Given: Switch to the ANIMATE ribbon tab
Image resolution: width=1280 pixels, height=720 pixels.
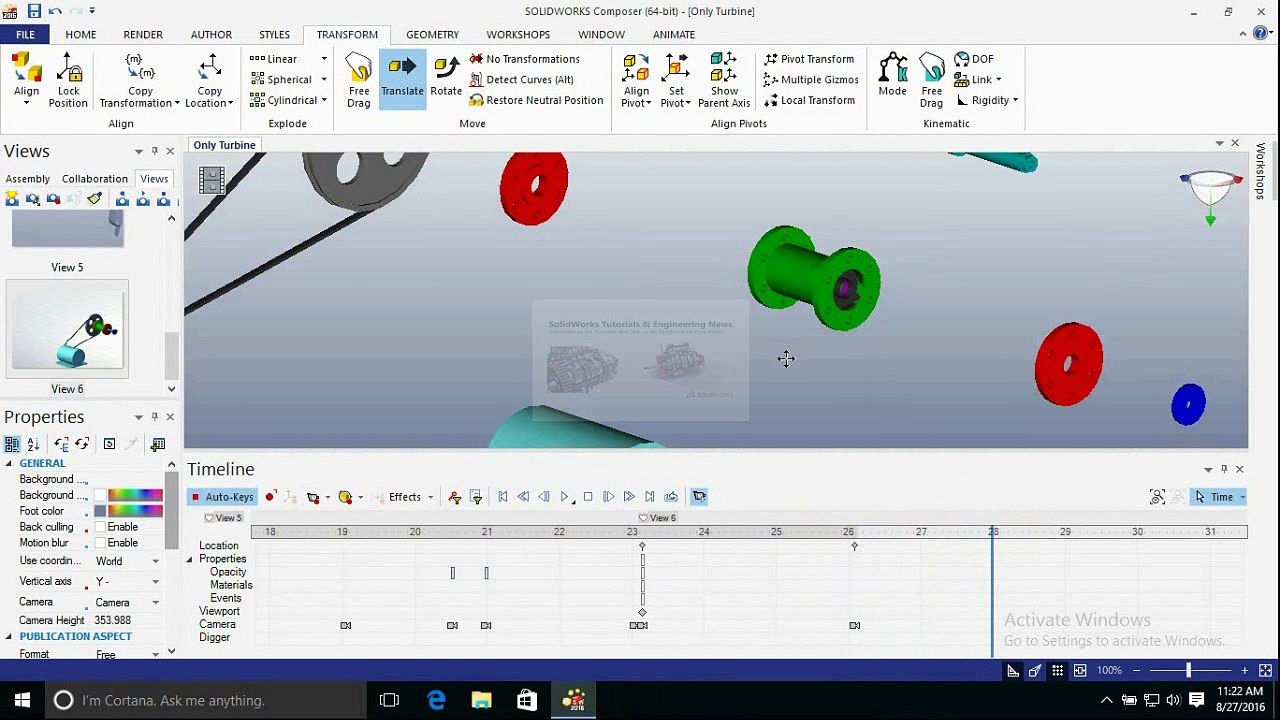Looking at the screenshot, I should pos(674,34).
